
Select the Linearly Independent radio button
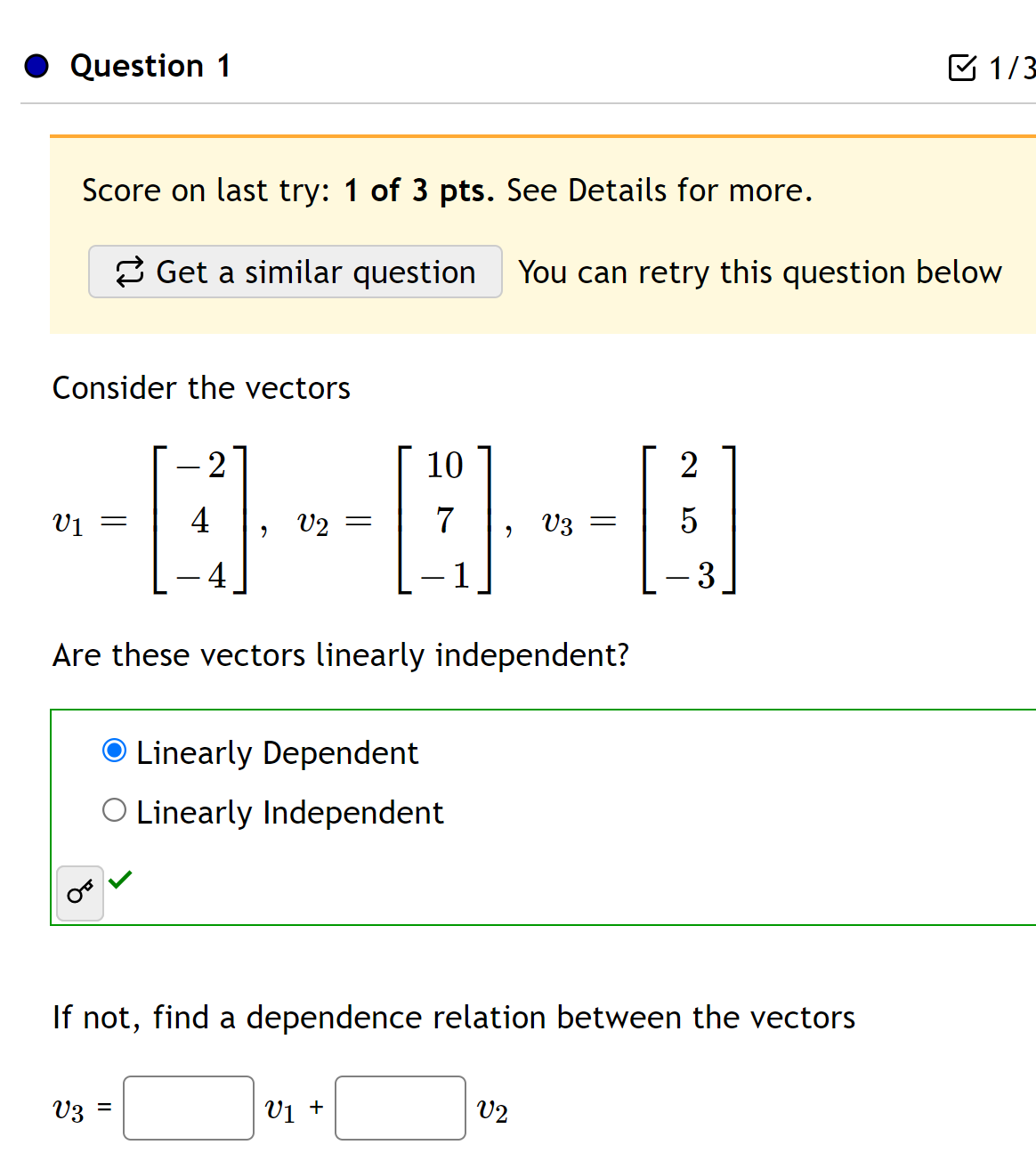114,810
